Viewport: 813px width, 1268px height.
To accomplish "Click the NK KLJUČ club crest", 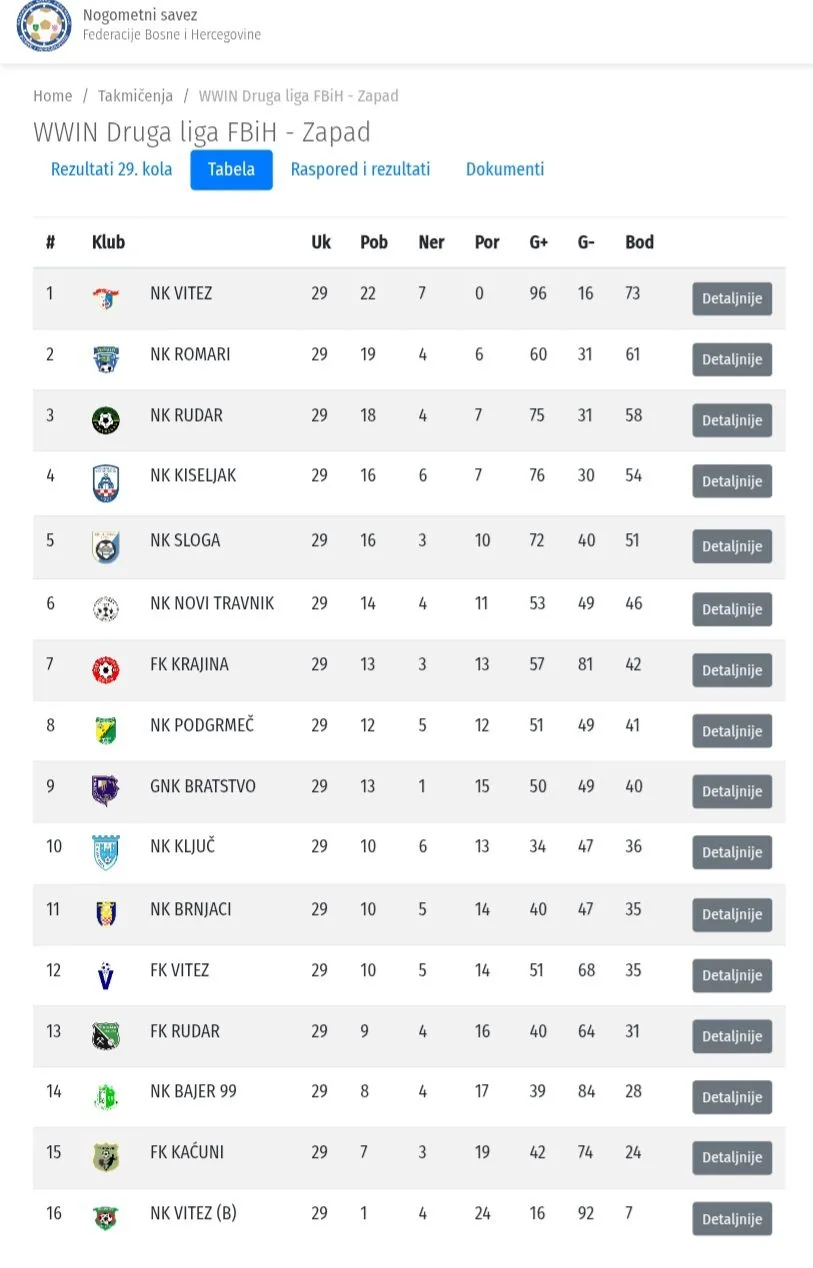I will [105, 852].
